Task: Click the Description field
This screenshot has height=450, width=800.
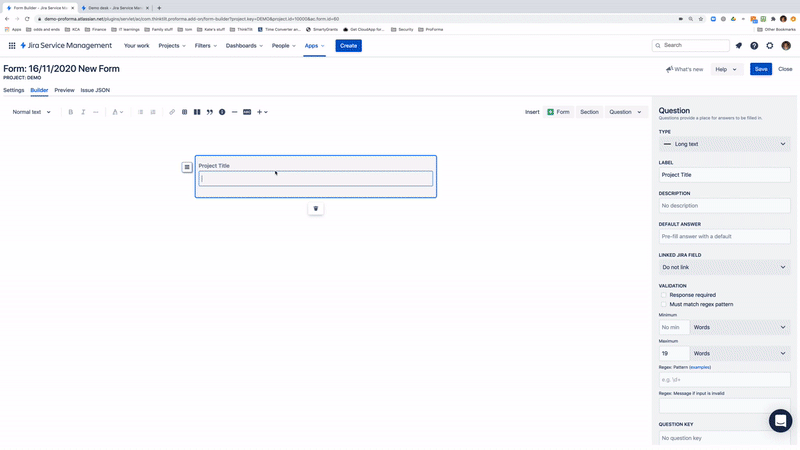Action: pos(724,206)
